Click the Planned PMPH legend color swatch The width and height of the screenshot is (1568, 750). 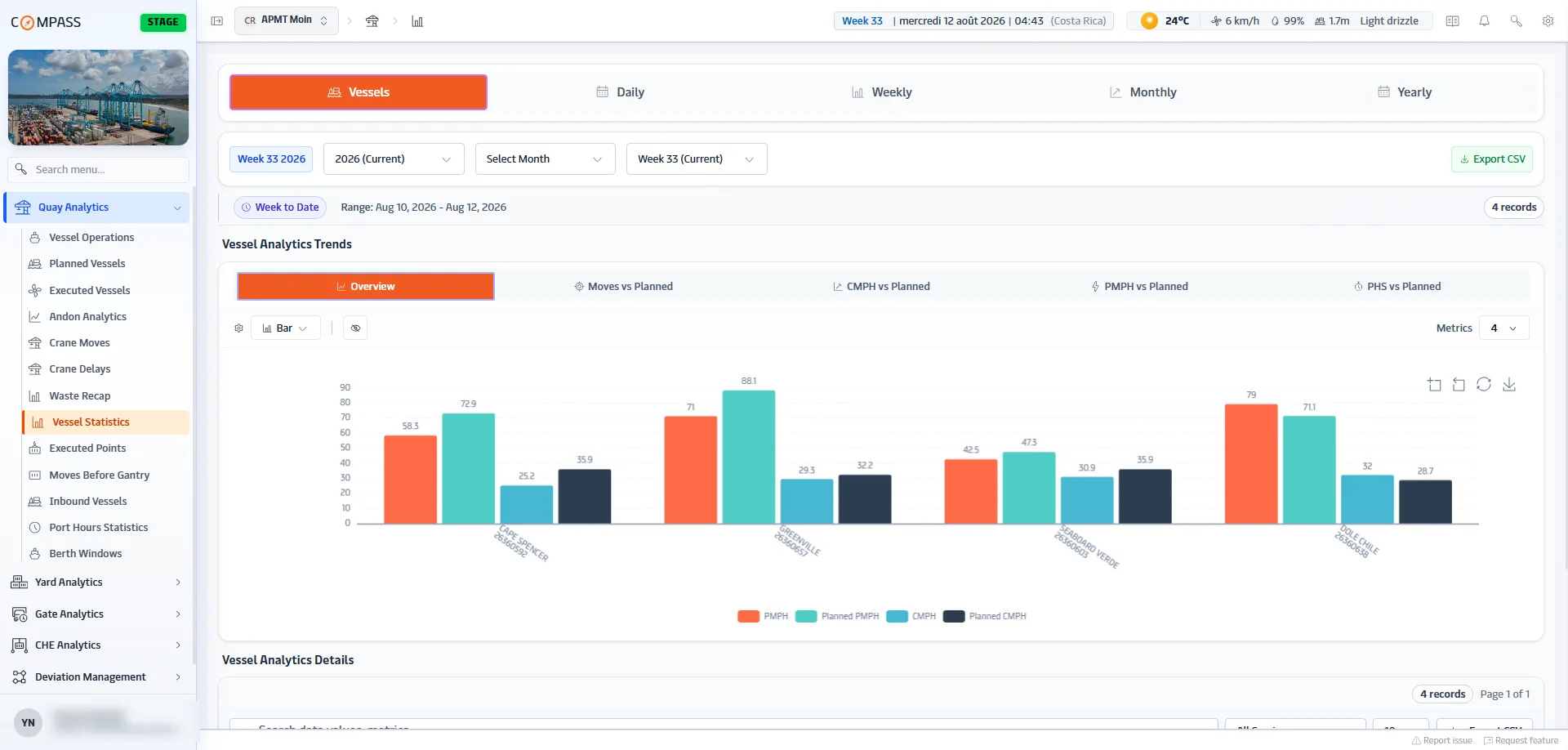pyautogui.click(x=806, y=617)
